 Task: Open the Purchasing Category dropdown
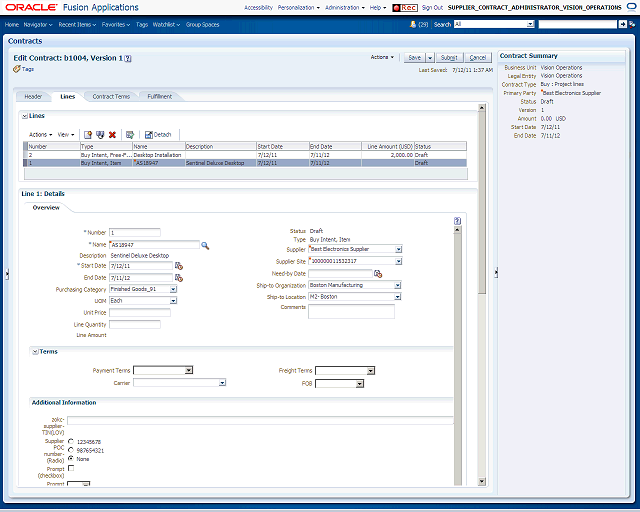click(x=173, y=289)
